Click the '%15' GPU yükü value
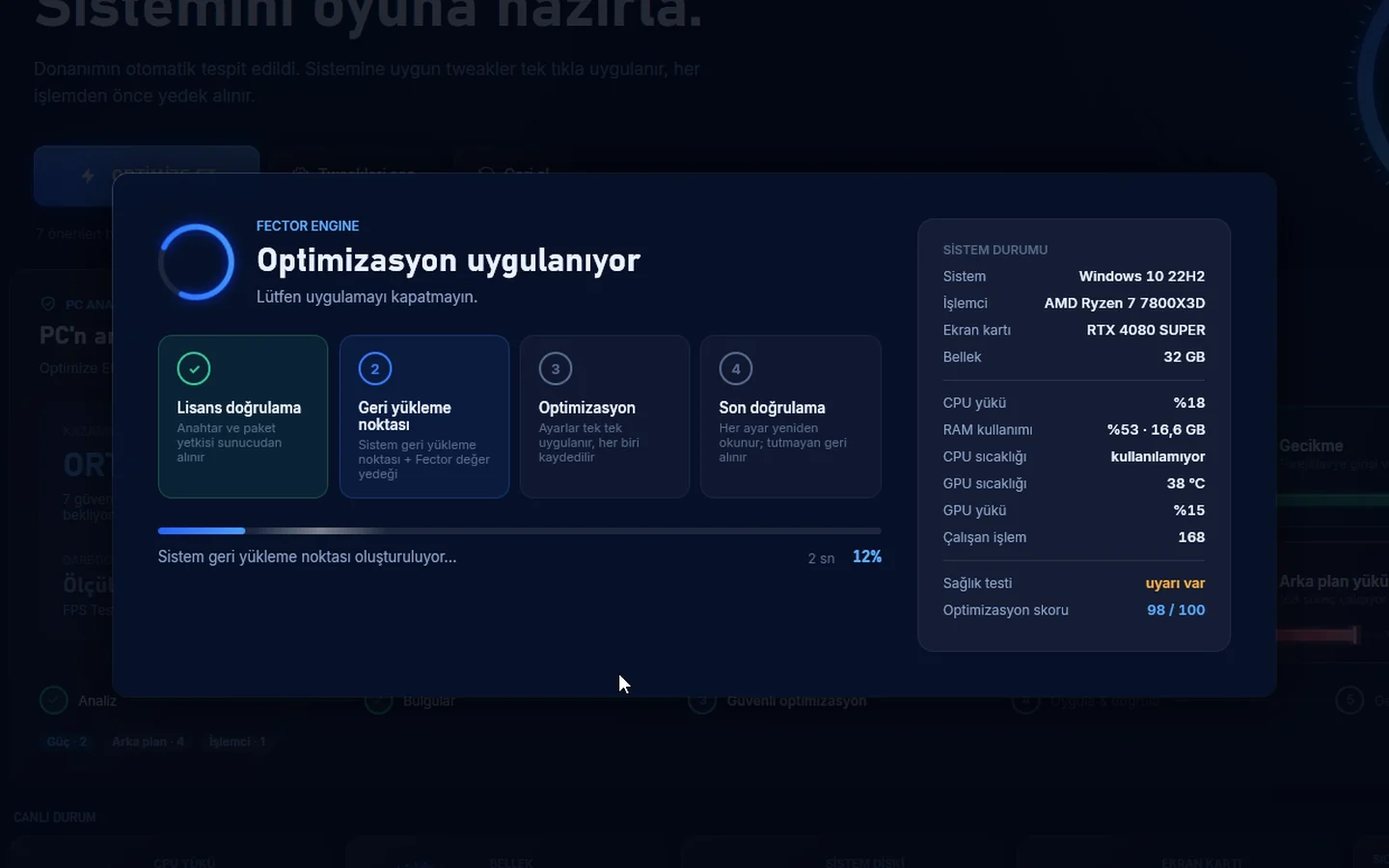 coord(1189,510)
